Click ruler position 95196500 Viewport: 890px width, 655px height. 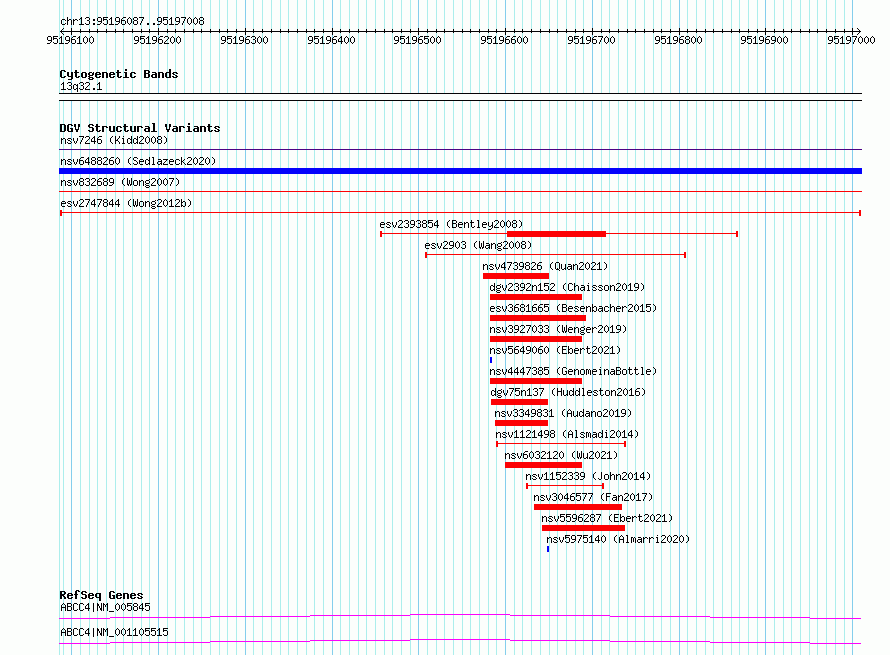tap(417, 40)
